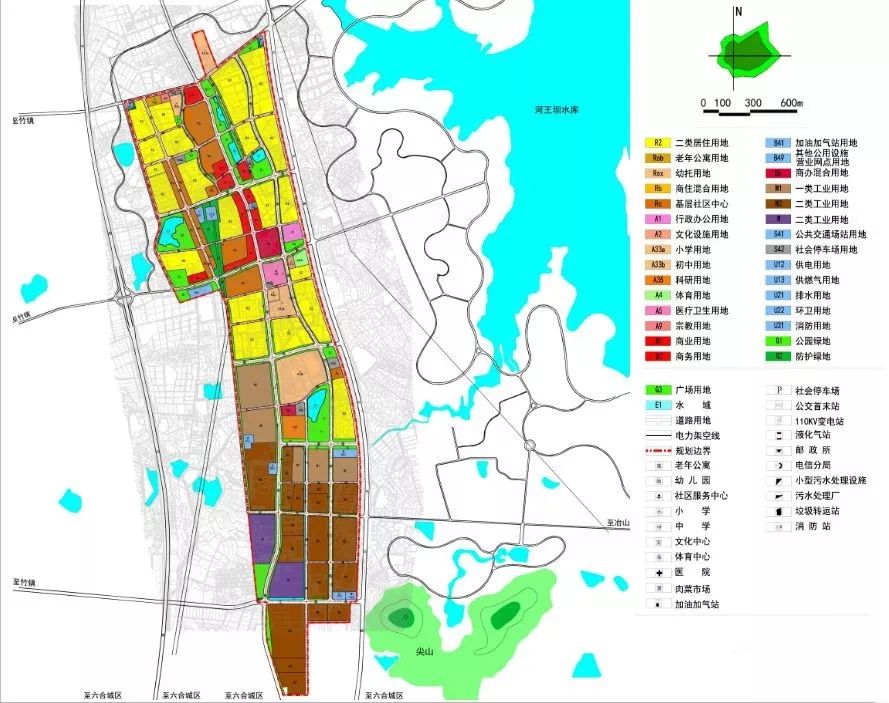Viewport: 889px width, 703px height.
Task: Select the U31 消防用地 swatch
Action: (779, 326)
